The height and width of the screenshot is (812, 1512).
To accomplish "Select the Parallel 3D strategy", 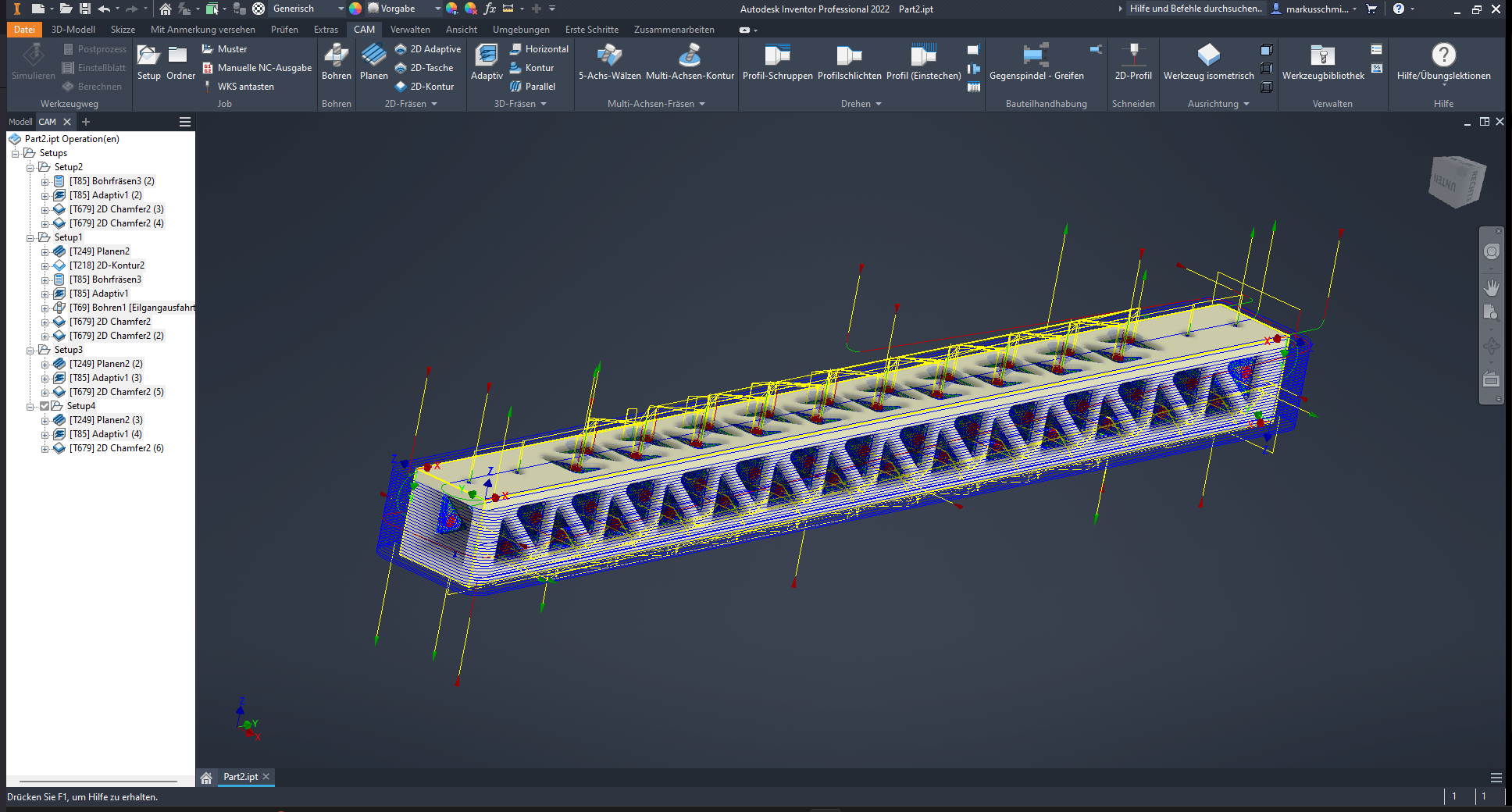I will click(532, 87).
